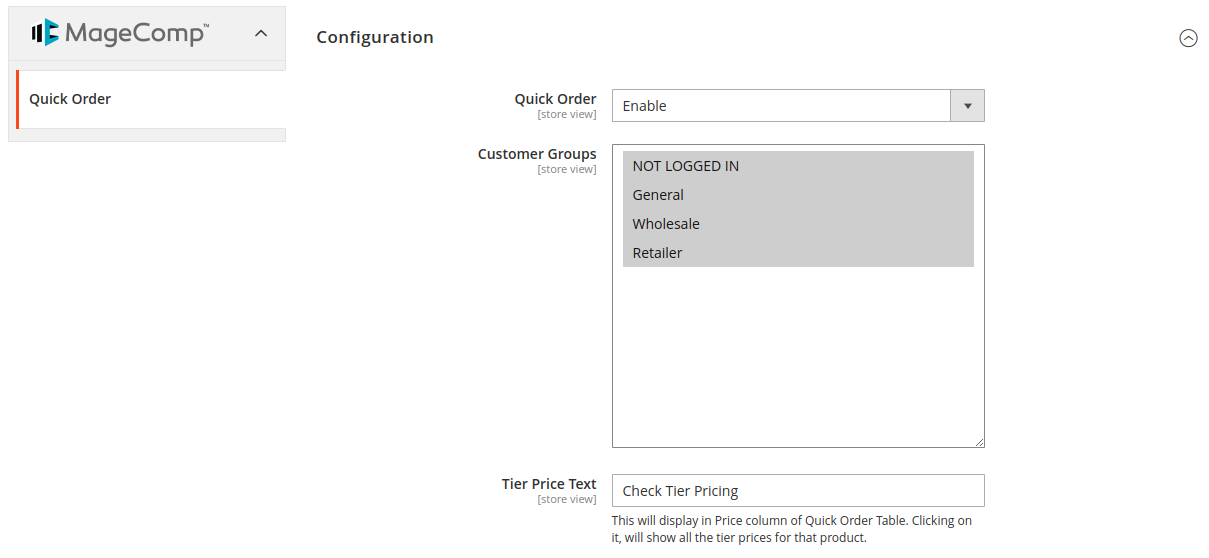Click the Customer Groups listbox resize handle

pyautogui.click(x=979, y=442)
